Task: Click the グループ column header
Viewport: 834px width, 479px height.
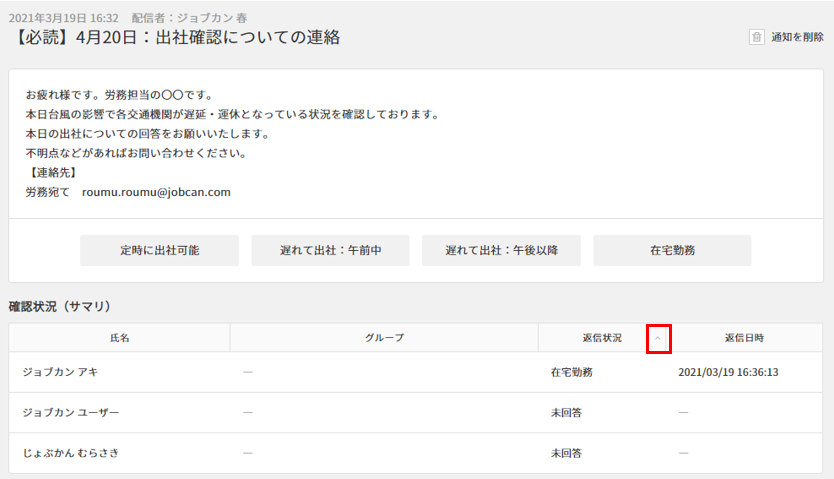Action: pos(384,338)
